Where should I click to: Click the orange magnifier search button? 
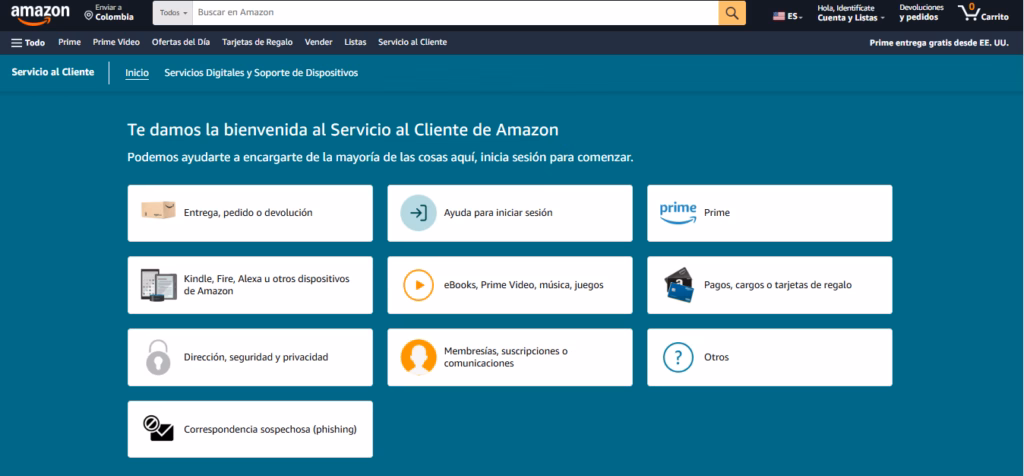[732, 13]
